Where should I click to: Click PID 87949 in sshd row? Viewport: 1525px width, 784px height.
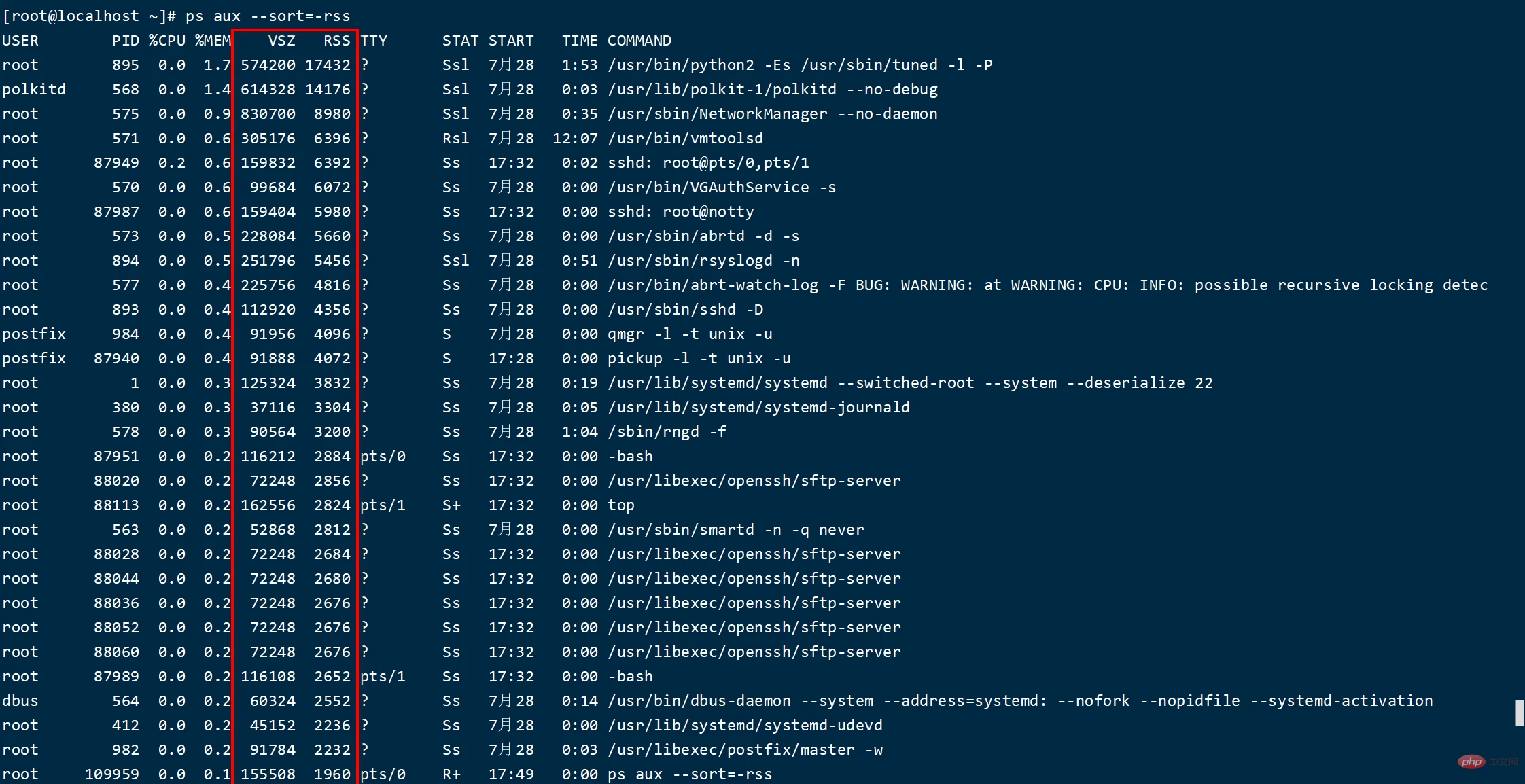116,163
